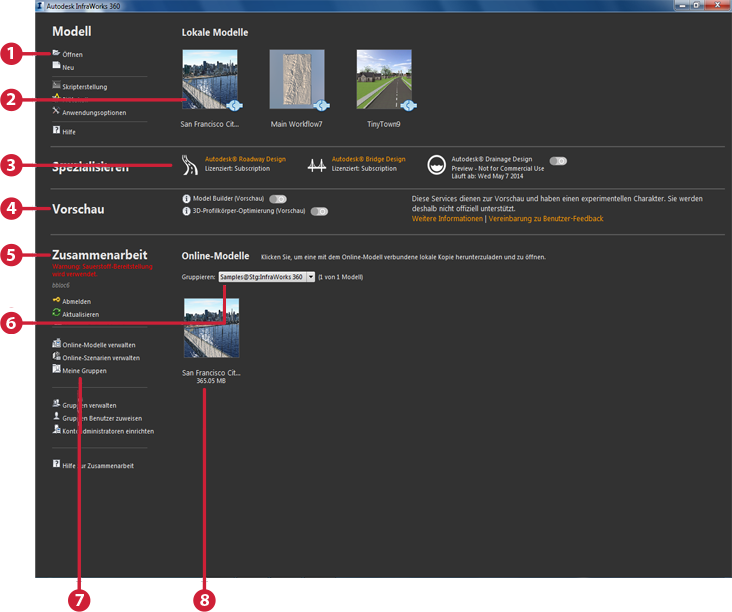Image resolution: width=732 pixels, height=612 pixels.
Task: Toggle the Autodesk Drainage Design switch
Action: [558, 161]
